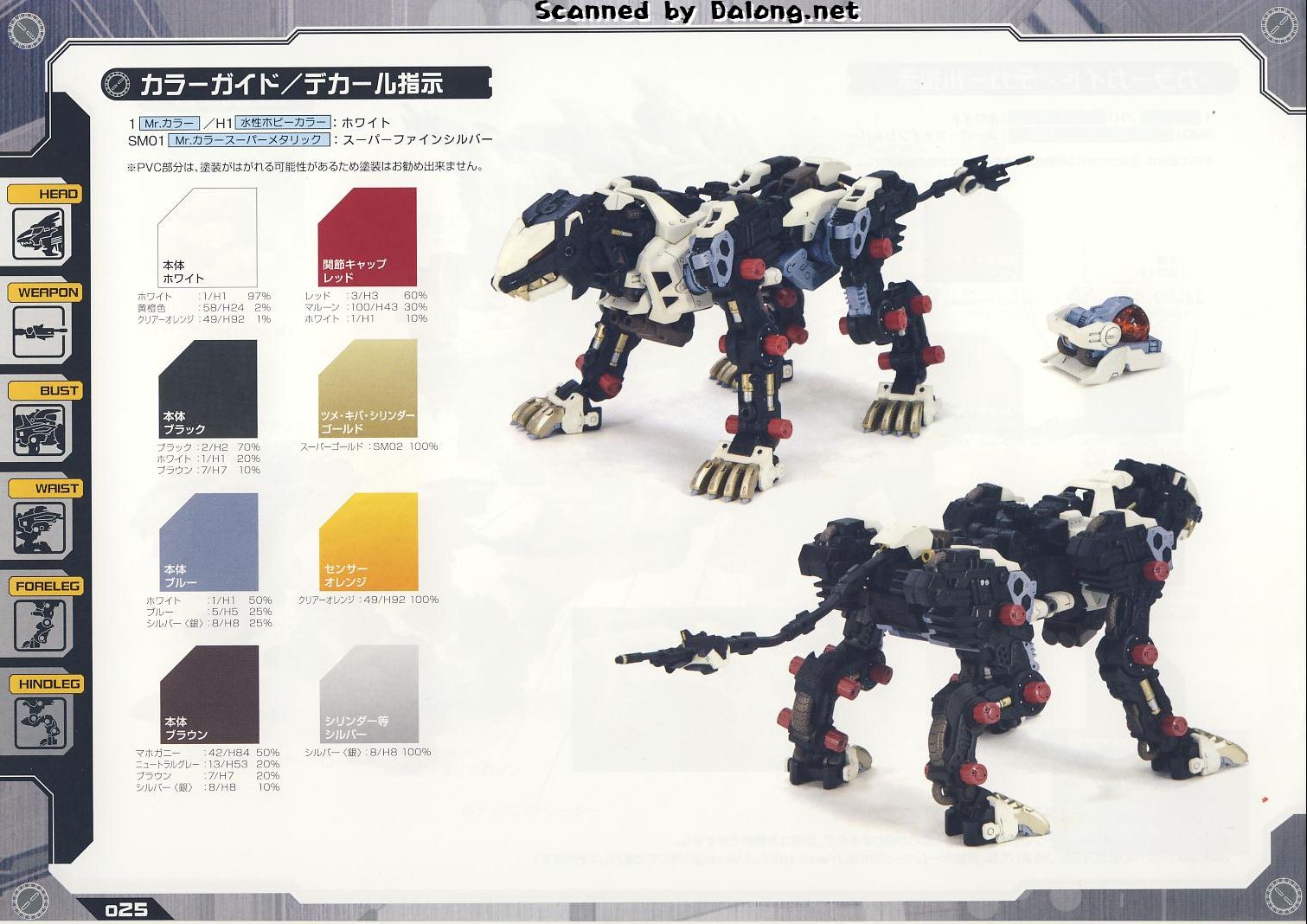
Task: Click the シルバー〈銀〉:8/H8 100% line
Action: pos(368,752)
